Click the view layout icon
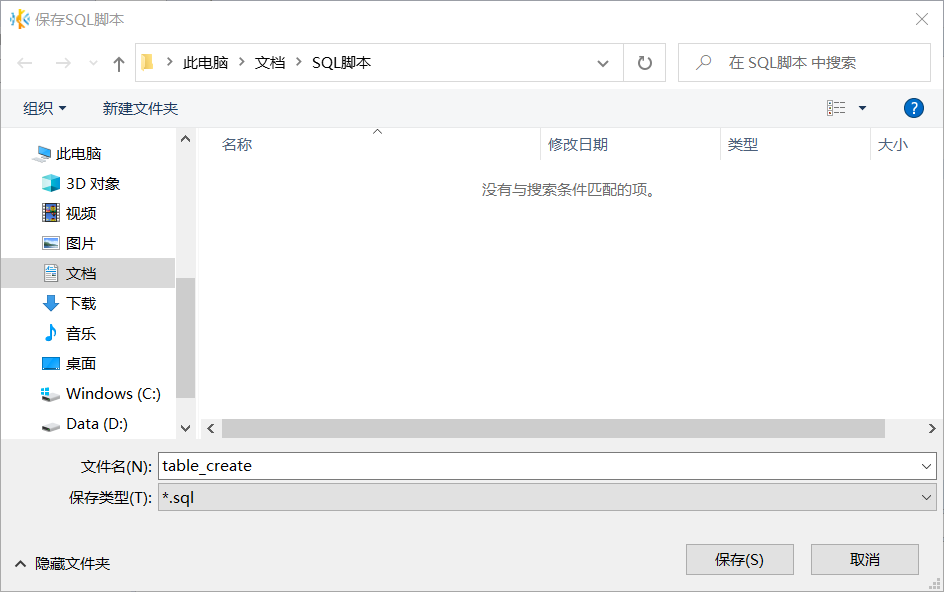Viewport: 944px width, 592px height. point(836,108)
